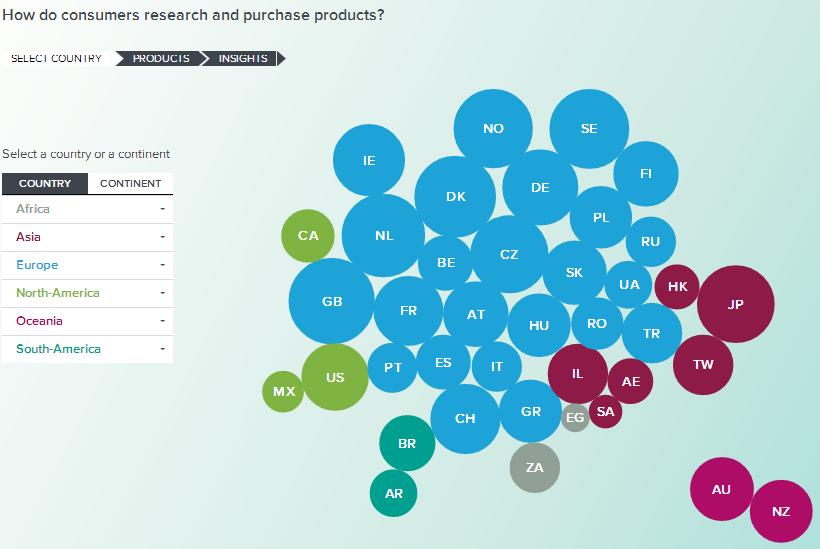Screen dimensions: 820x549
Task: Choose the US bubble
Action: point(335,377)
